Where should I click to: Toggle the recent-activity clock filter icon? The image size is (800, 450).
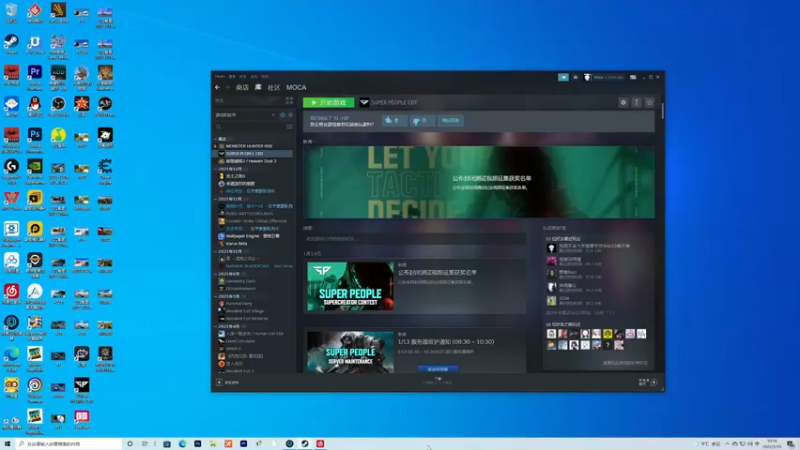283,115
